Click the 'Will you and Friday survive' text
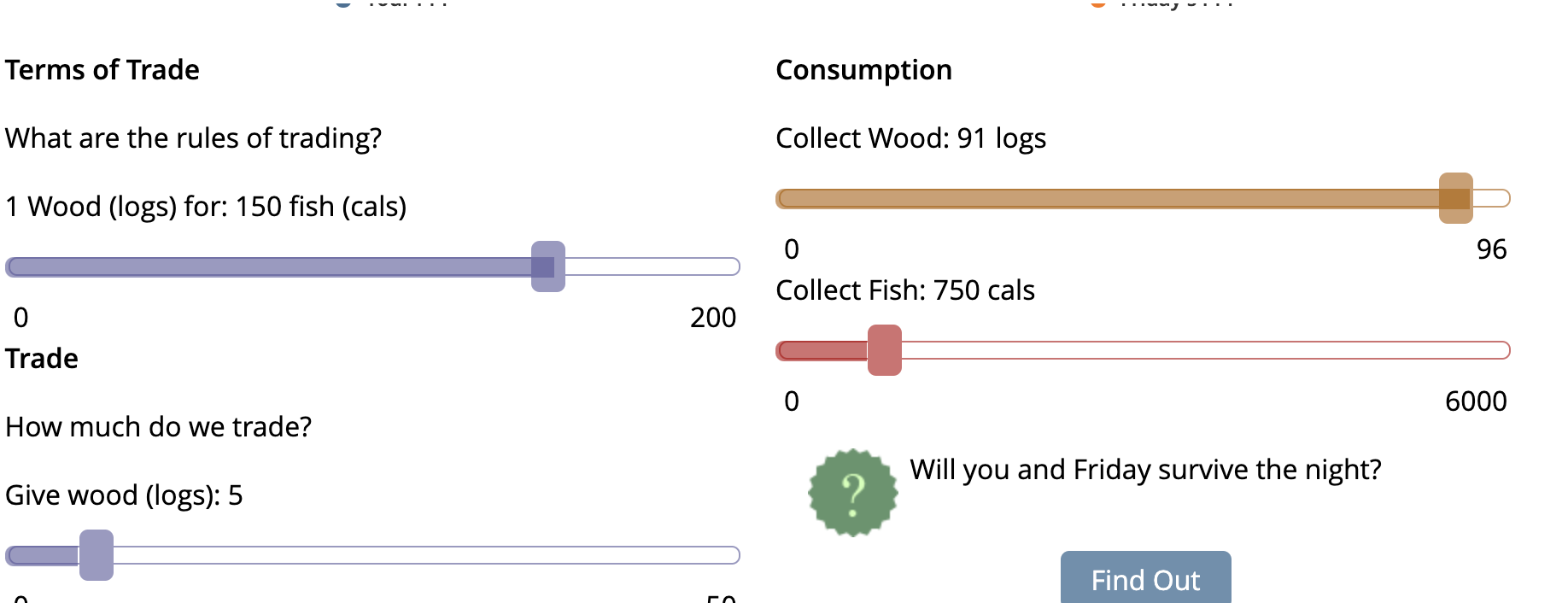 (x=1145, y=470)
